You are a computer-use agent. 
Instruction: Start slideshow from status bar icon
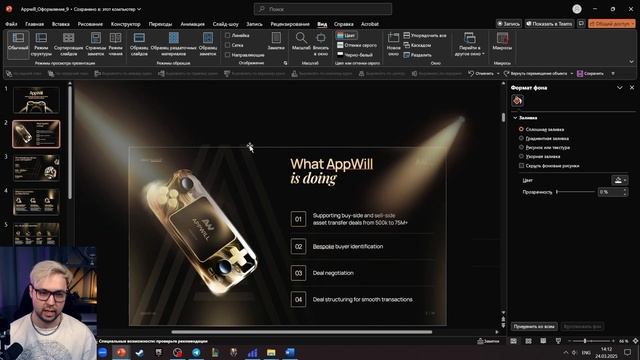click(x=558, y=341)
